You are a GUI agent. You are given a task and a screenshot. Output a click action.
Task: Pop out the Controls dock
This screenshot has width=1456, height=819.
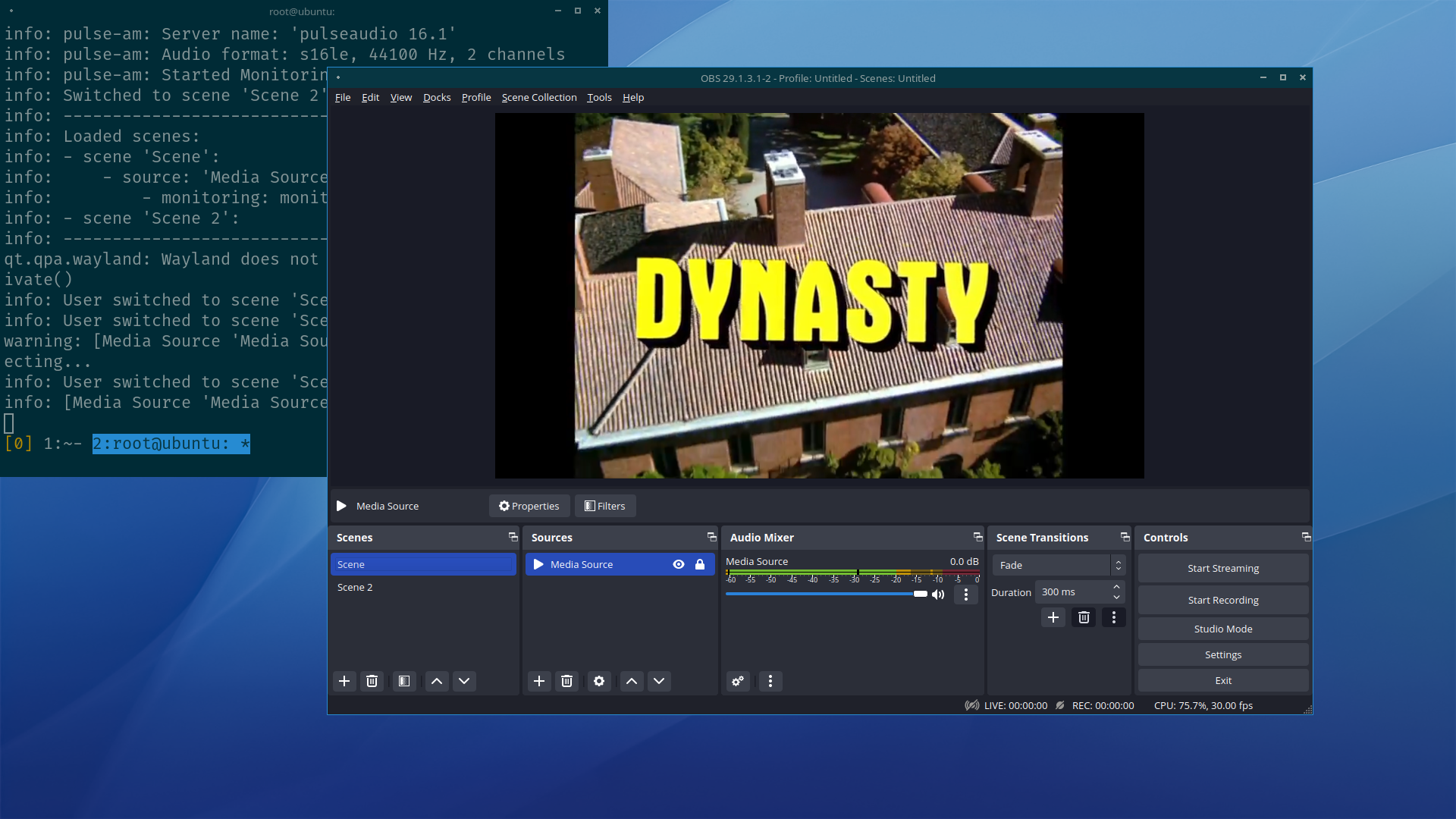[1306, 537]
